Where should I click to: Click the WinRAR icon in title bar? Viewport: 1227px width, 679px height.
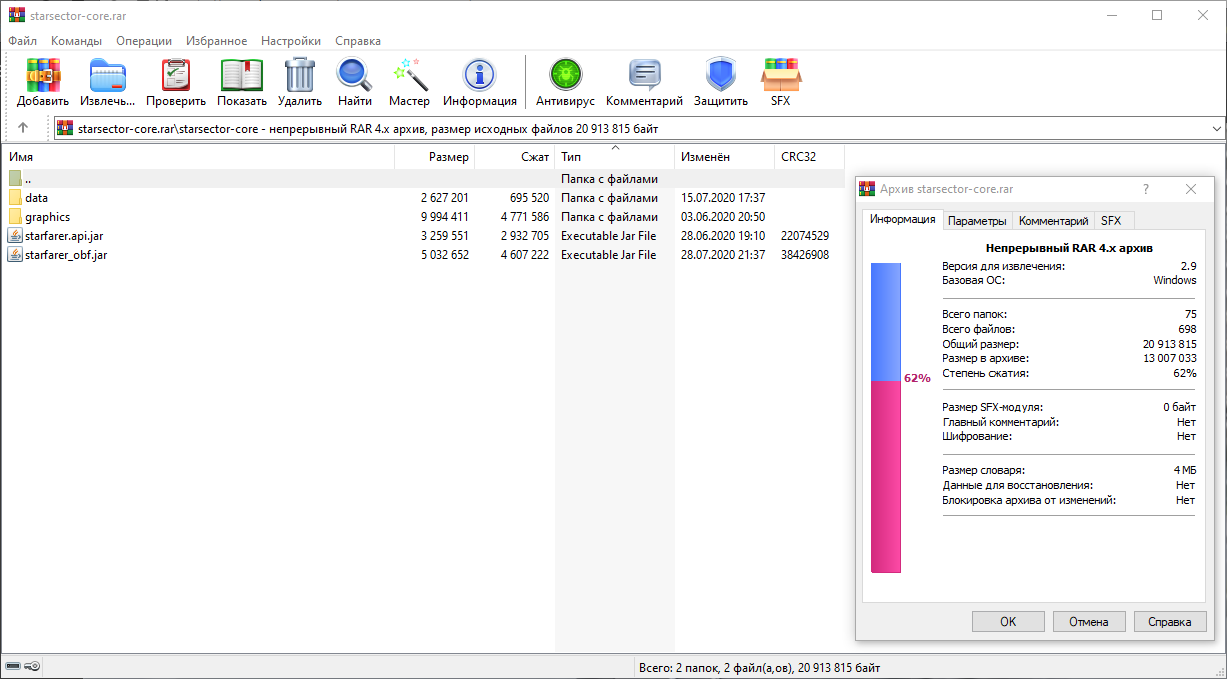point(16,15)
